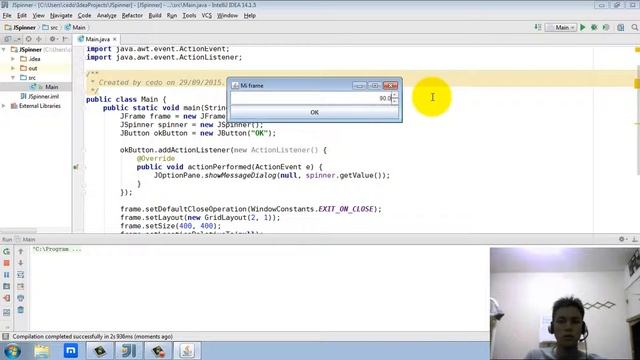
Task: Collapse the src folder
Action: click(x=13, y=78)
